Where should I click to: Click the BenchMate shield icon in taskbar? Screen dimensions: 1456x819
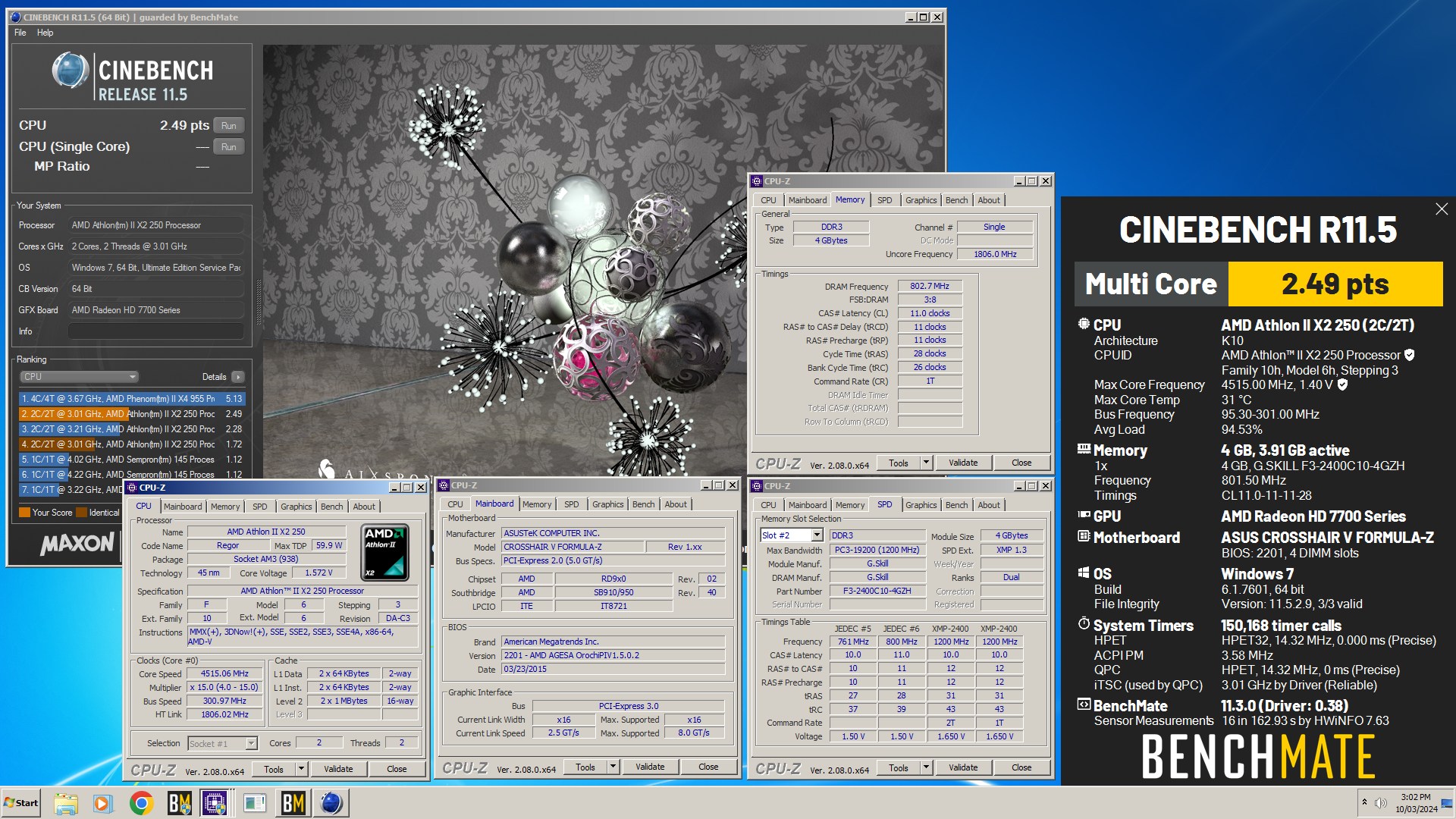click(179, 803)
